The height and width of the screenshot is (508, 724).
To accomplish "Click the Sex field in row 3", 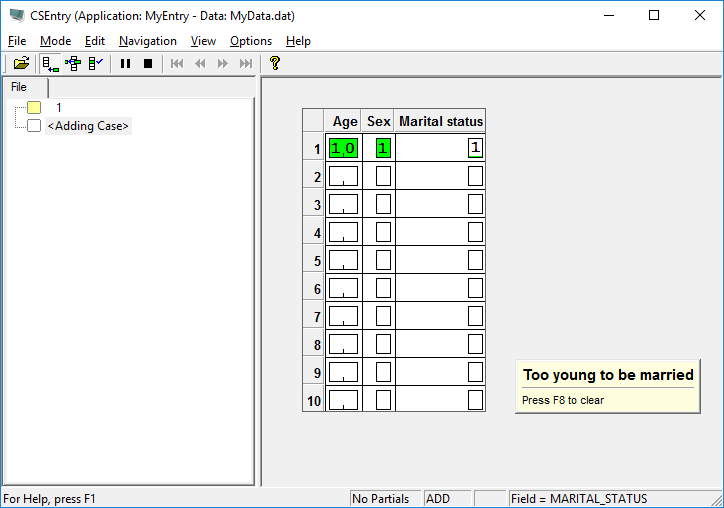I will click(383, 204).
